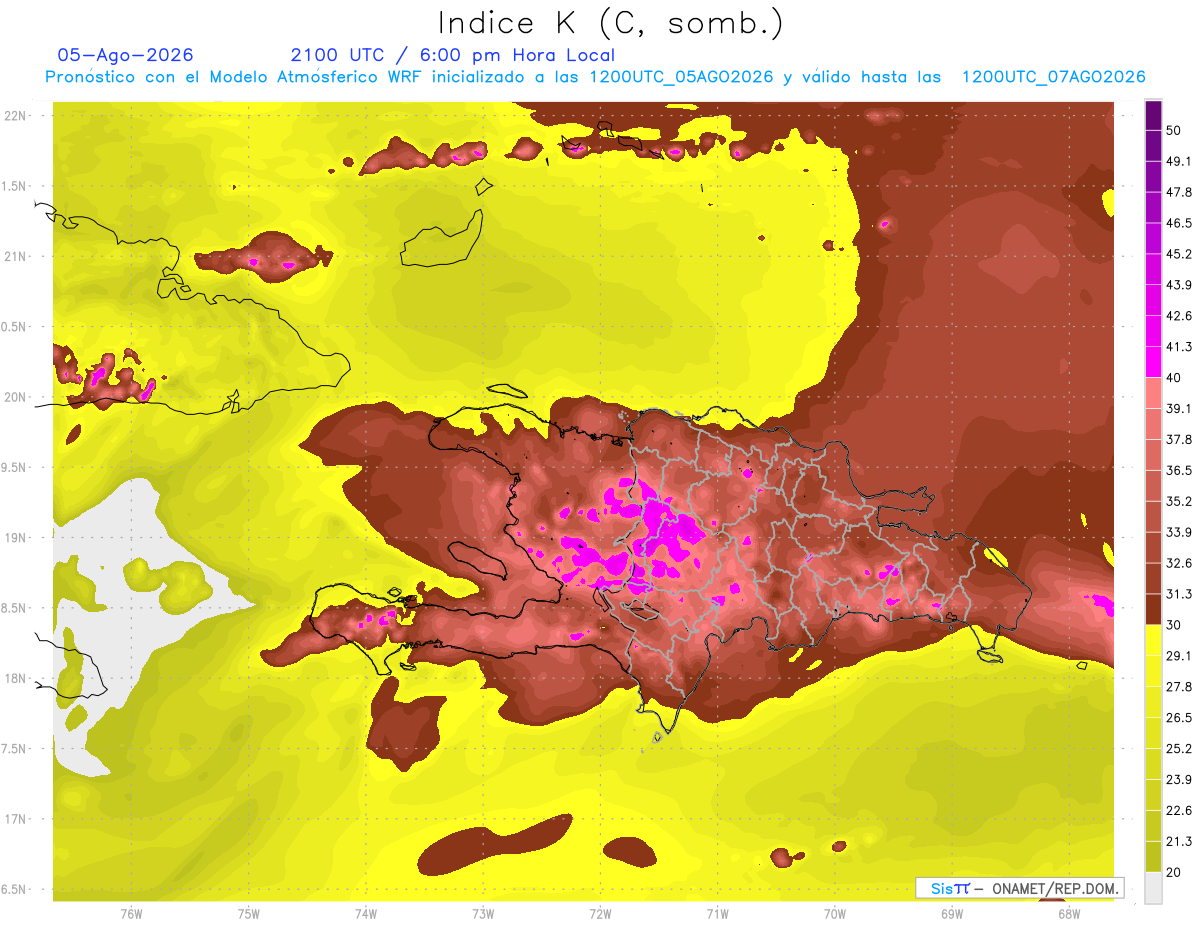This screenshot has width=1200, height=927.
Task: Click the legend value "27.8"
Action: click(x=1178, y=687)
